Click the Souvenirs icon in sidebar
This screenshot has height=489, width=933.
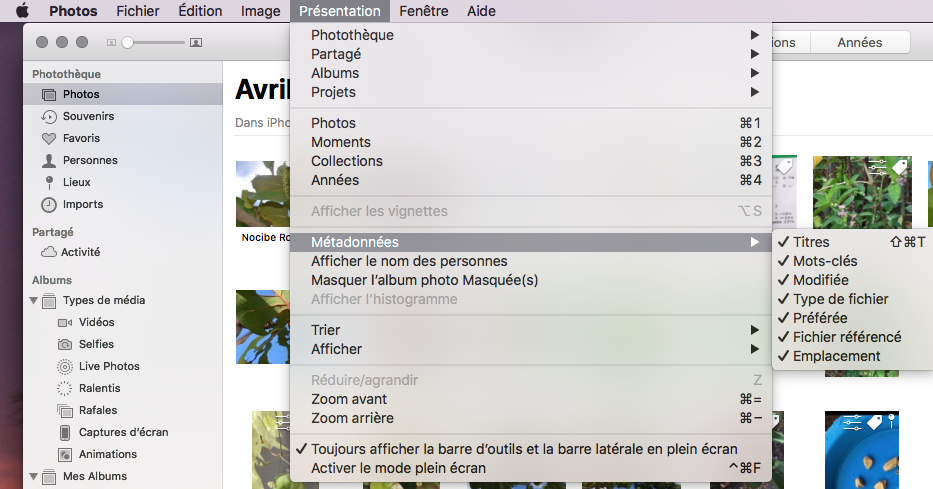(x=49, y=117)
